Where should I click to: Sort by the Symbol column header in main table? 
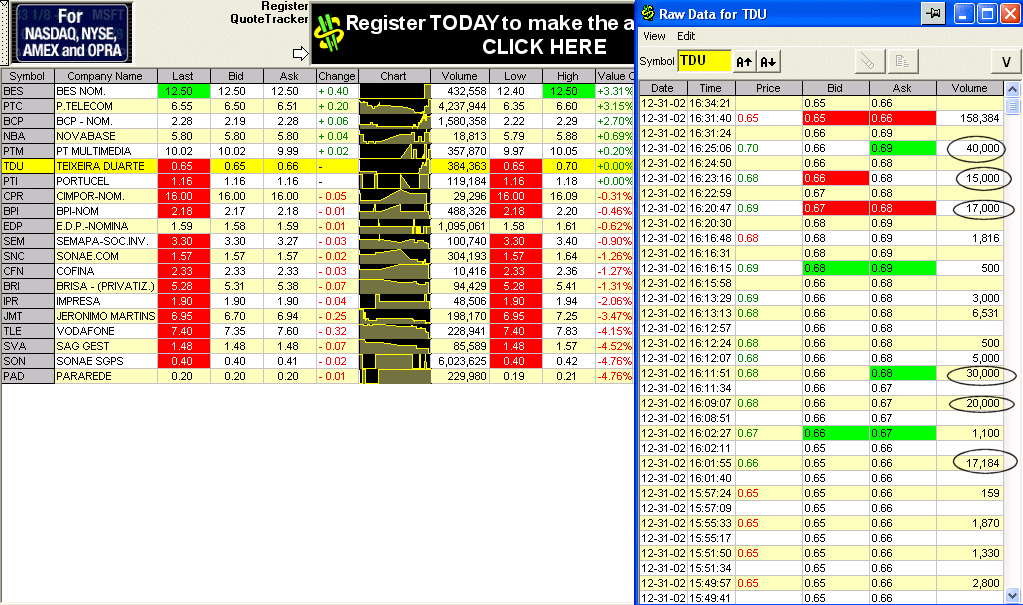pos(27,76)
